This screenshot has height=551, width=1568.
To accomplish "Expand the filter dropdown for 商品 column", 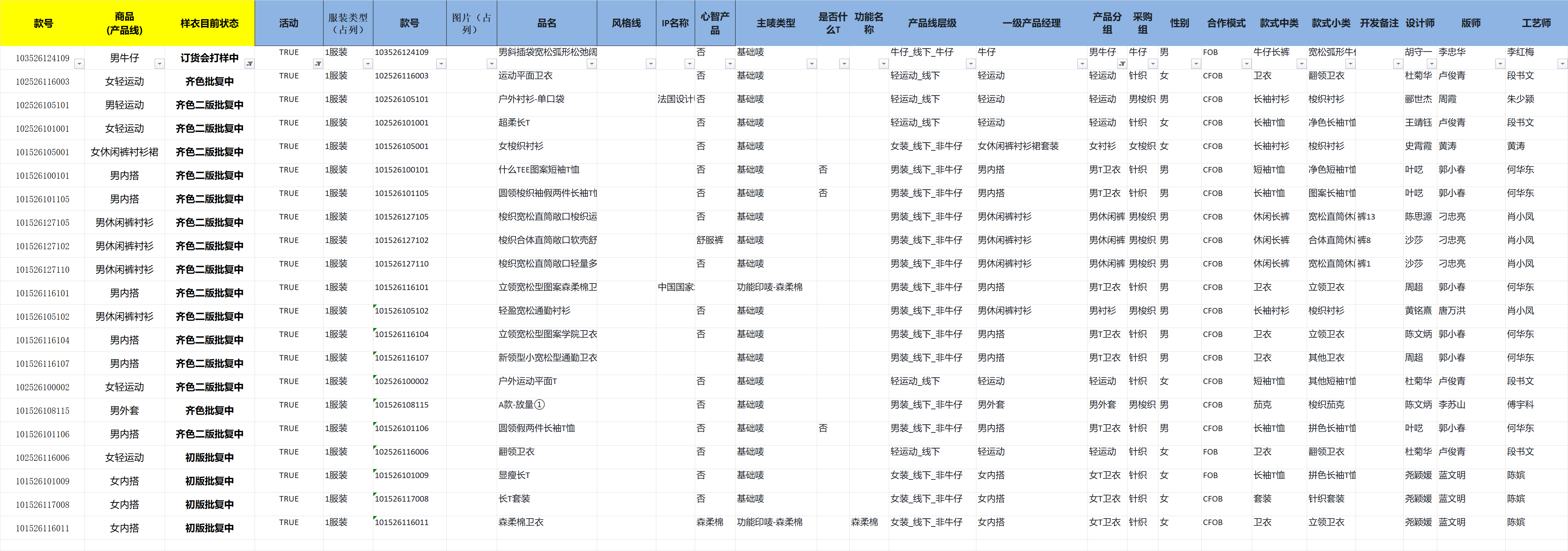I will tap(159, 64).
